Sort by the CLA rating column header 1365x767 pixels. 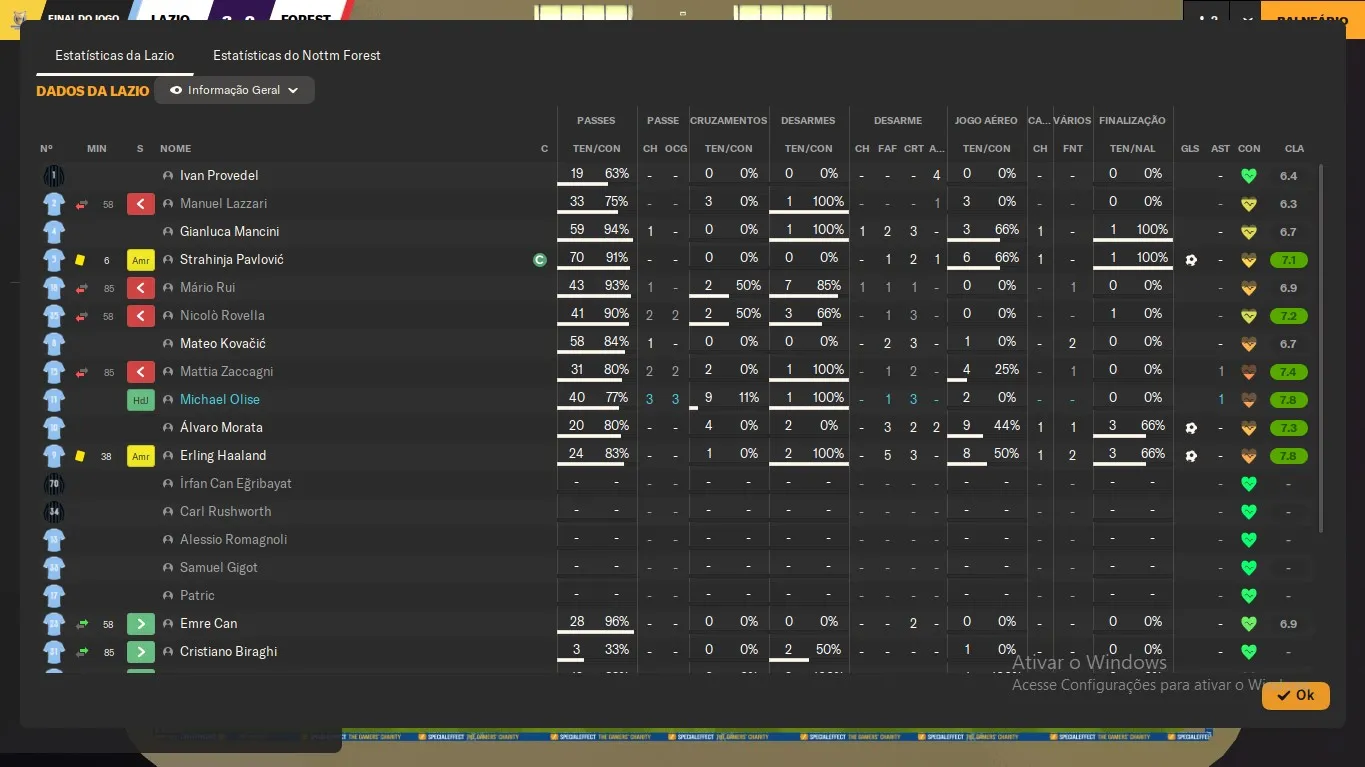tap(1294, 149)
